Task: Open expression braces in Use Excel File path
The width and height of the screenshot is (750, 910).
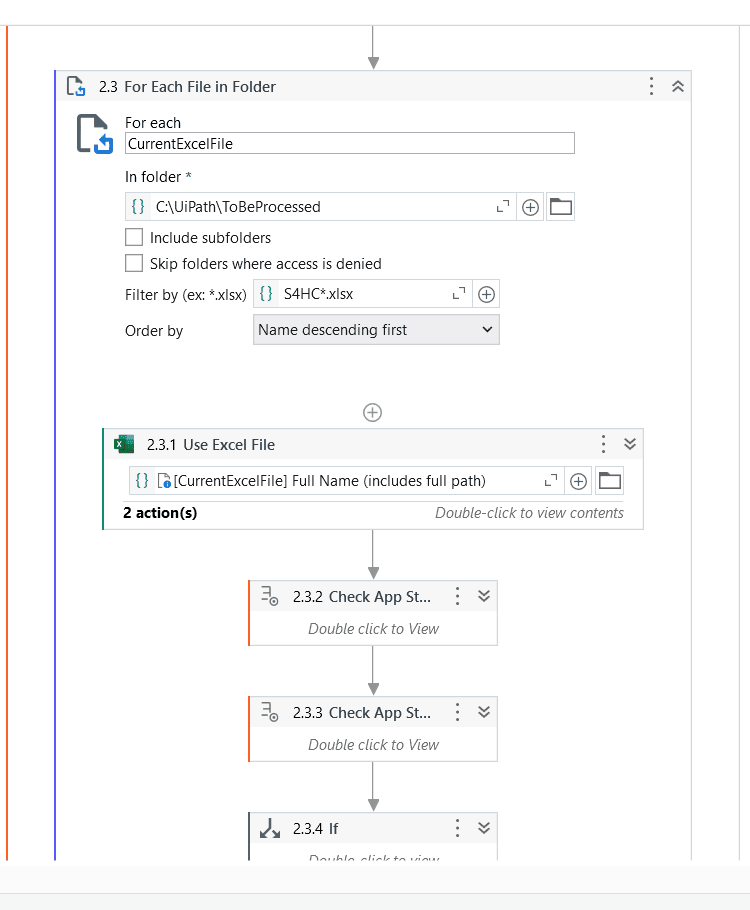Action: tap(142, 481)
